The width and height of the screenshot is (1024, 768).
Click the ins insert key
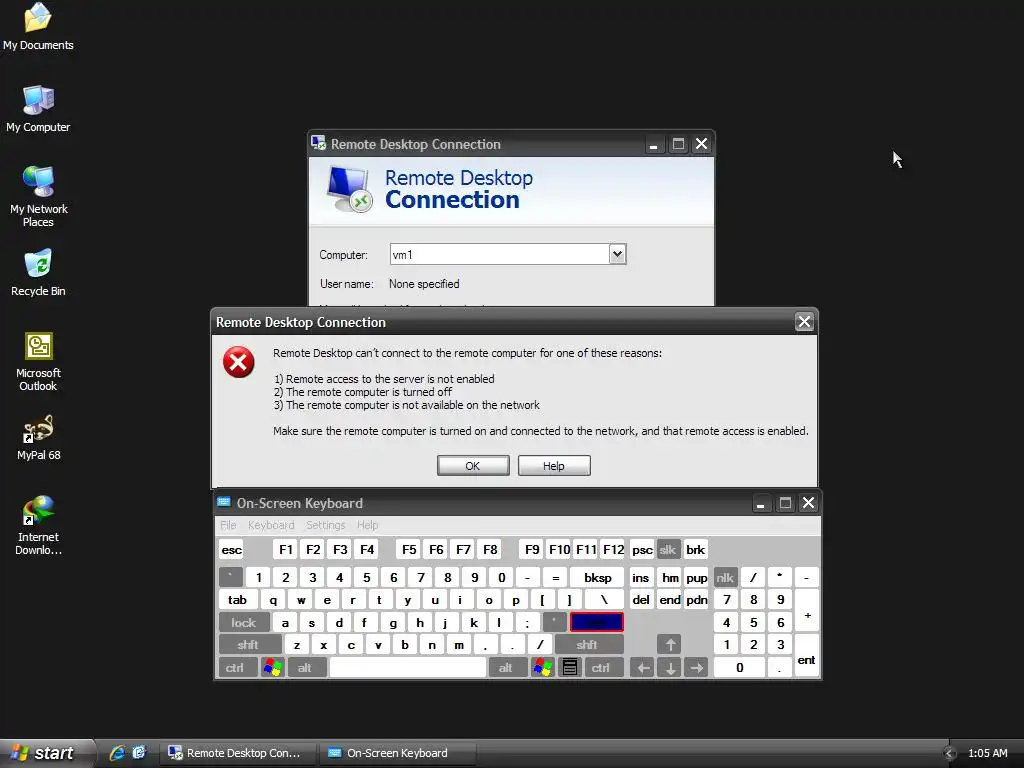(641, 577)
